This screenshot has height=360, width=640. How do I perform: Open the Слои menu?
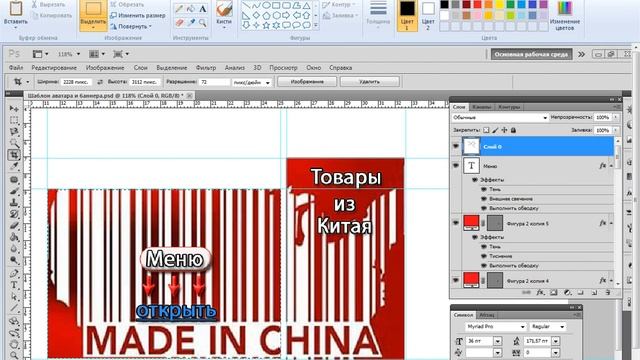(140, 68)
